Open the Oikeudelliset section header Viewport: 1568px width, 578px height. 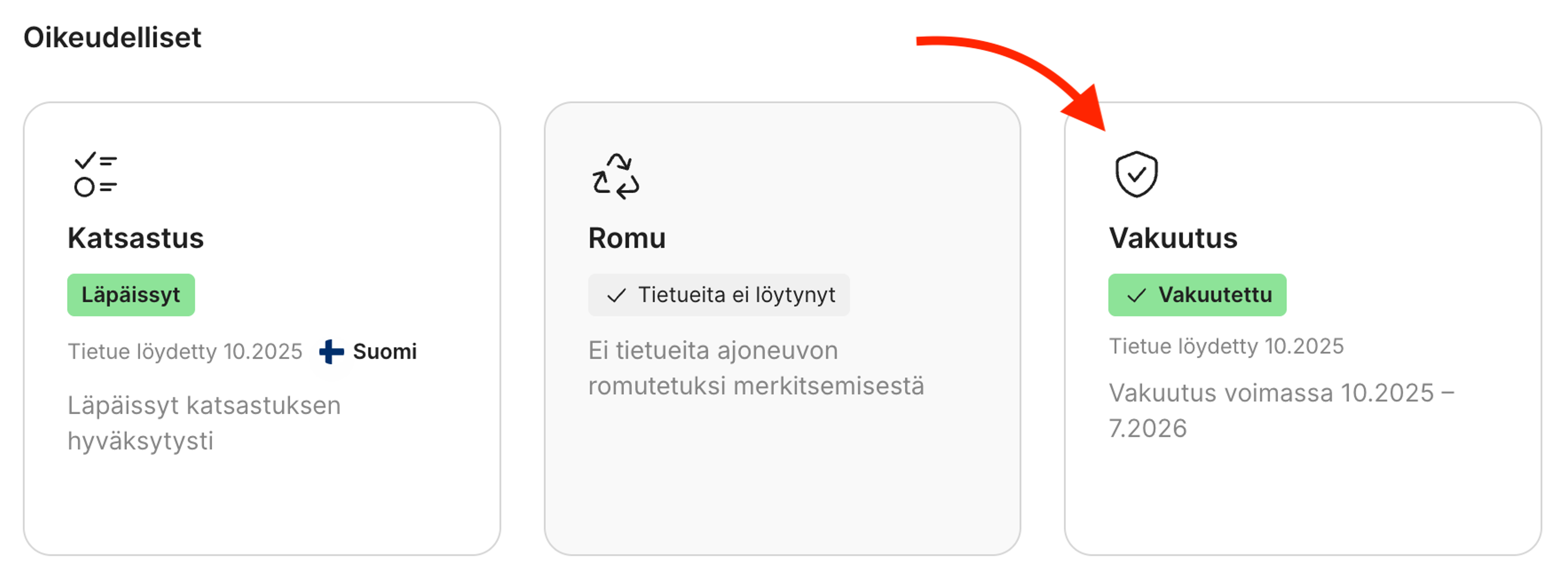tap(113, 38)
